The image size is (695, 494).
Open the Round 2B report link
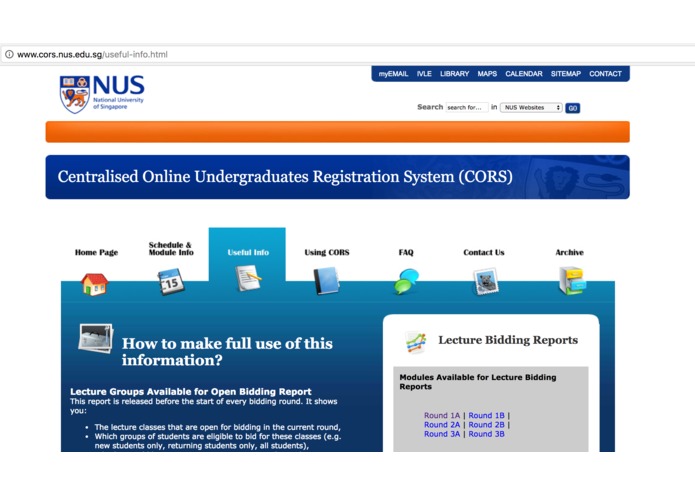[x=486, y=424]
